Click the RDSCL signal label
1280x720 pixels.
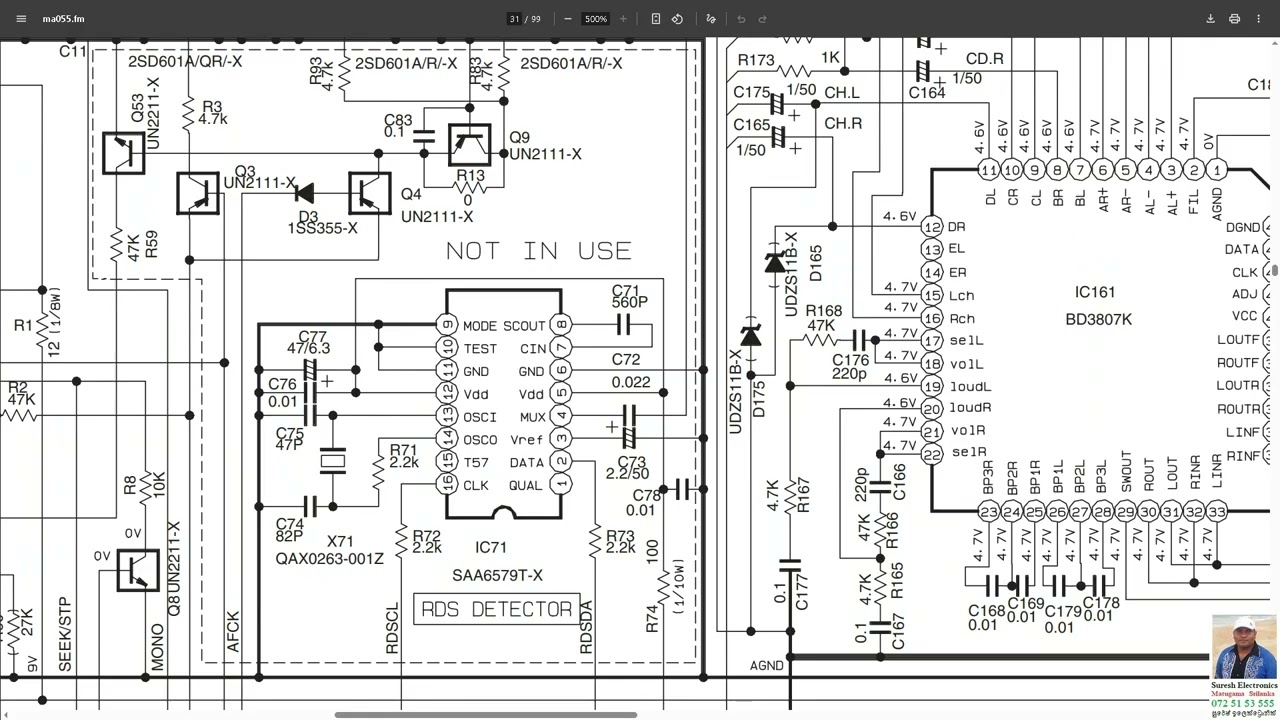[392, 628]
